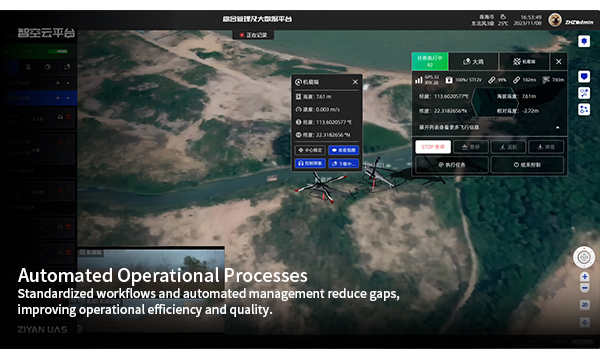The width and height of the screenshot is (600, 360).
Task: Click the 智空云平台 logo
Action: pos(46,33)
